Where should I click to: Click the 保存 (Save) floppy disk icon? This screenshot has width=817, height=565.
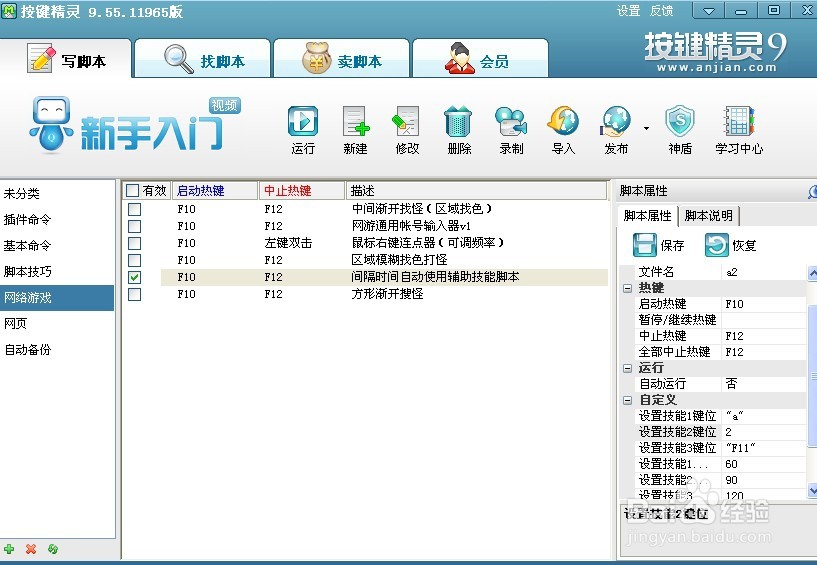tap(645, 245)
